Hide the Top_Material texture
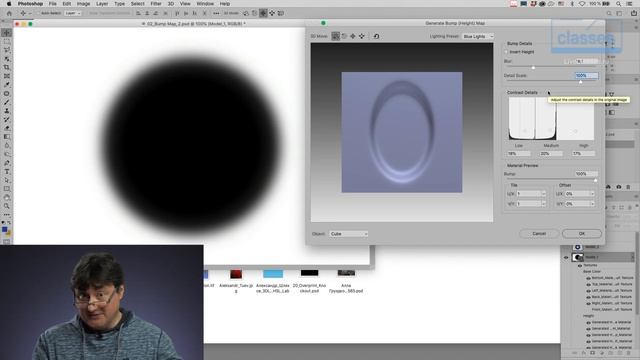 588,284
